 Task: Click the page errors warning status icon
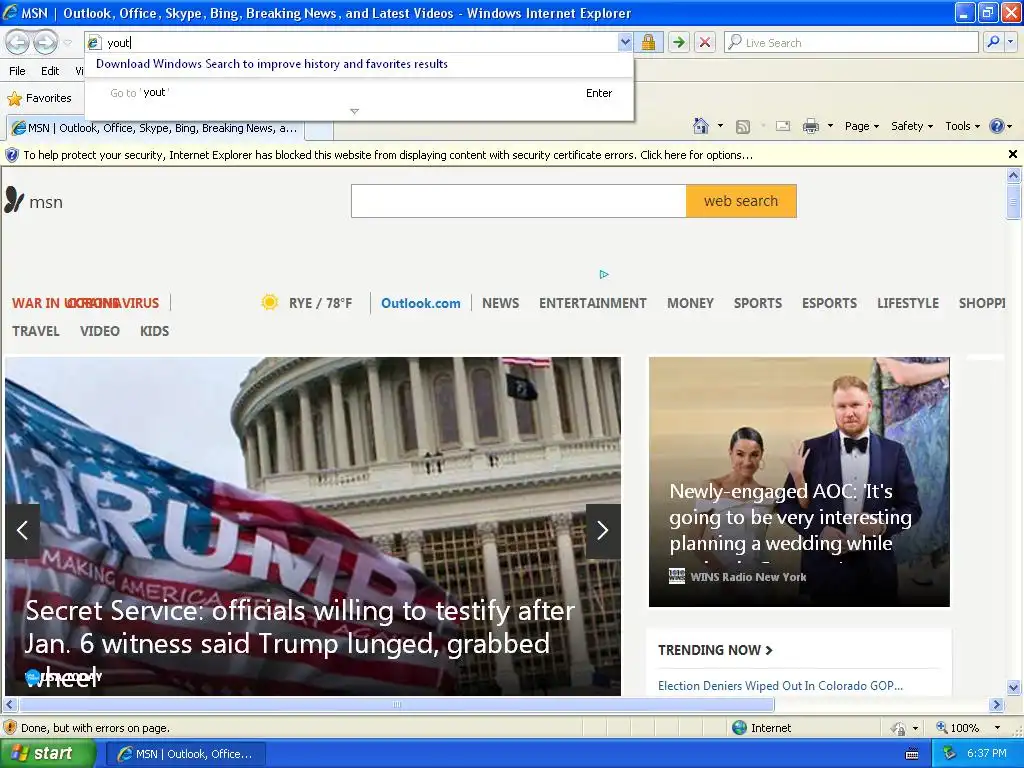point(10,728)
